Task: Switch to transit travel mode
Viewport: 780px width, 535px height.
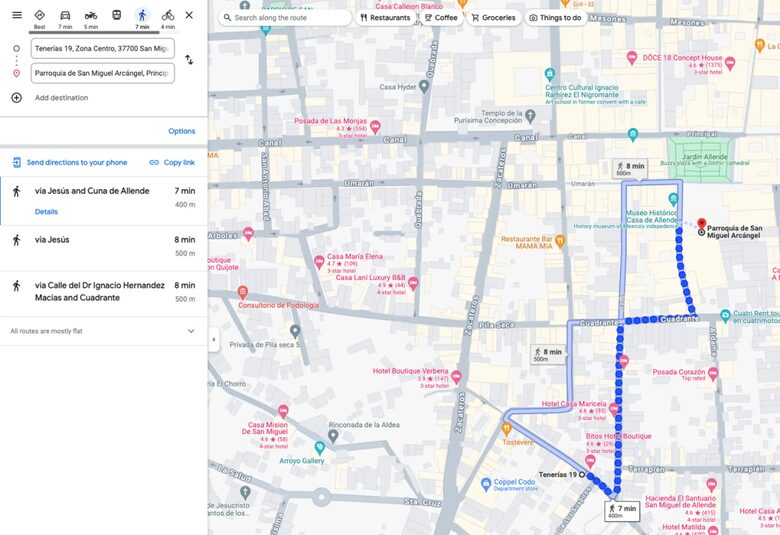Action: point(116,15)
